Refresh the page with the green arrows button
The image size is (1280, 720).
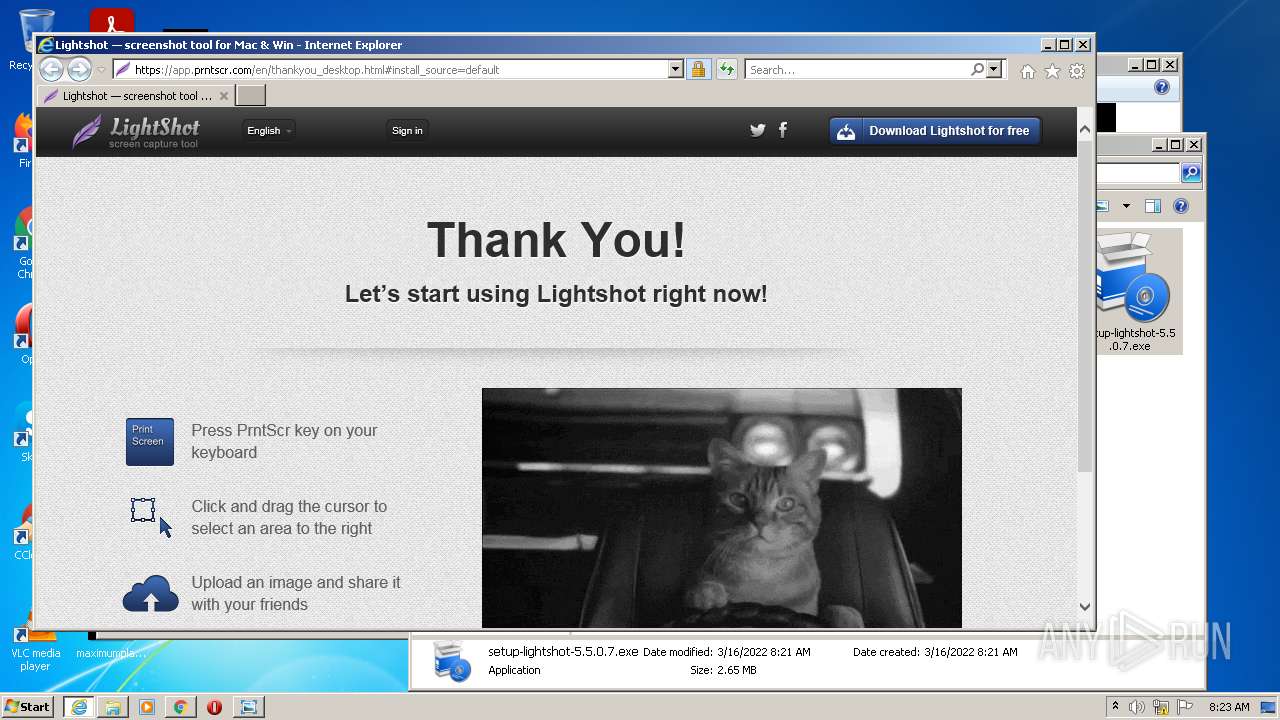click(x=727, y=69)
